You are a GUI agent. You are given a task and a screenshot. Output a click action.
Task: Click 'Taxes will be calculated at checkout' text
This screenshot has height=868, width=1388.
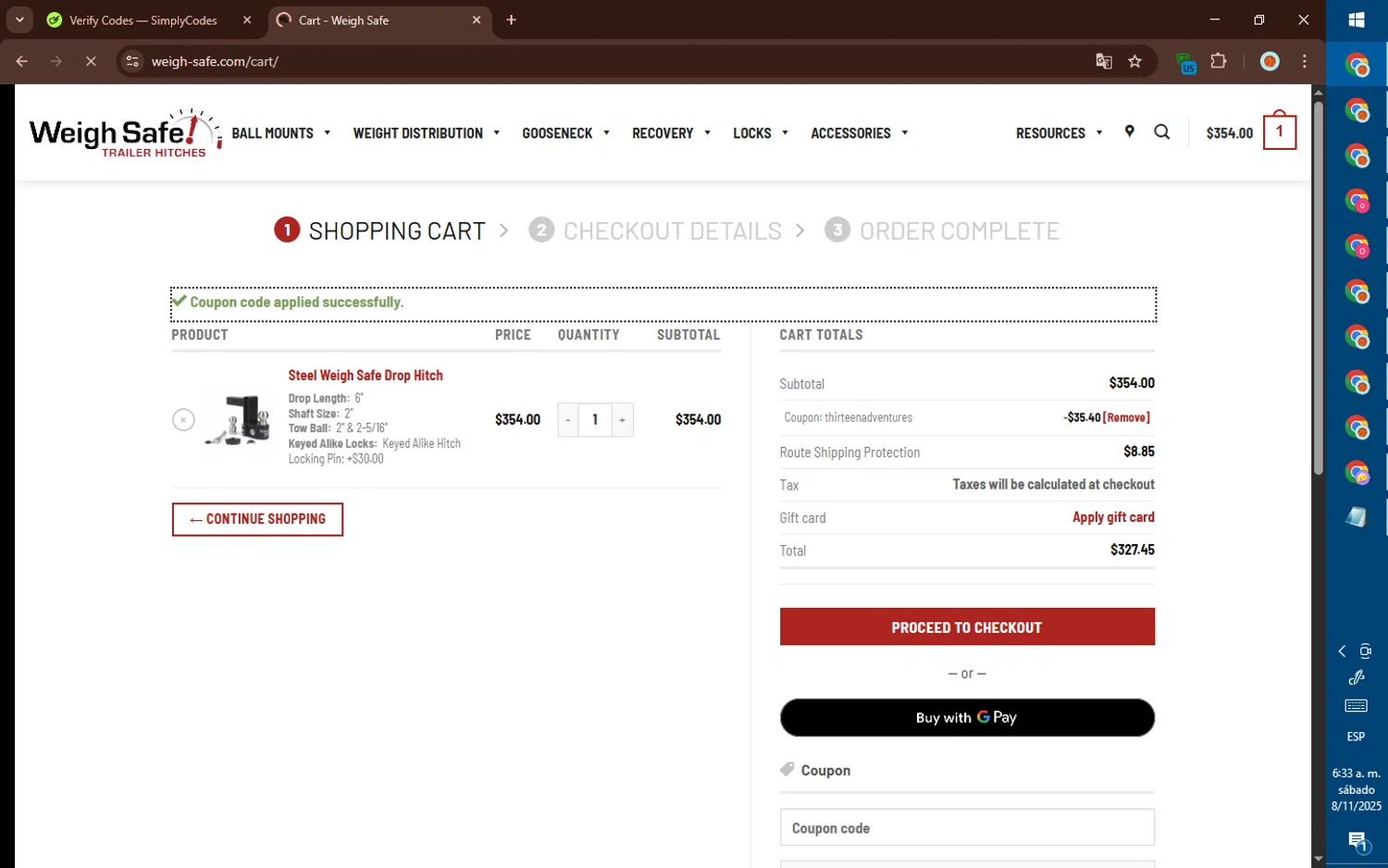[1053, 485]
